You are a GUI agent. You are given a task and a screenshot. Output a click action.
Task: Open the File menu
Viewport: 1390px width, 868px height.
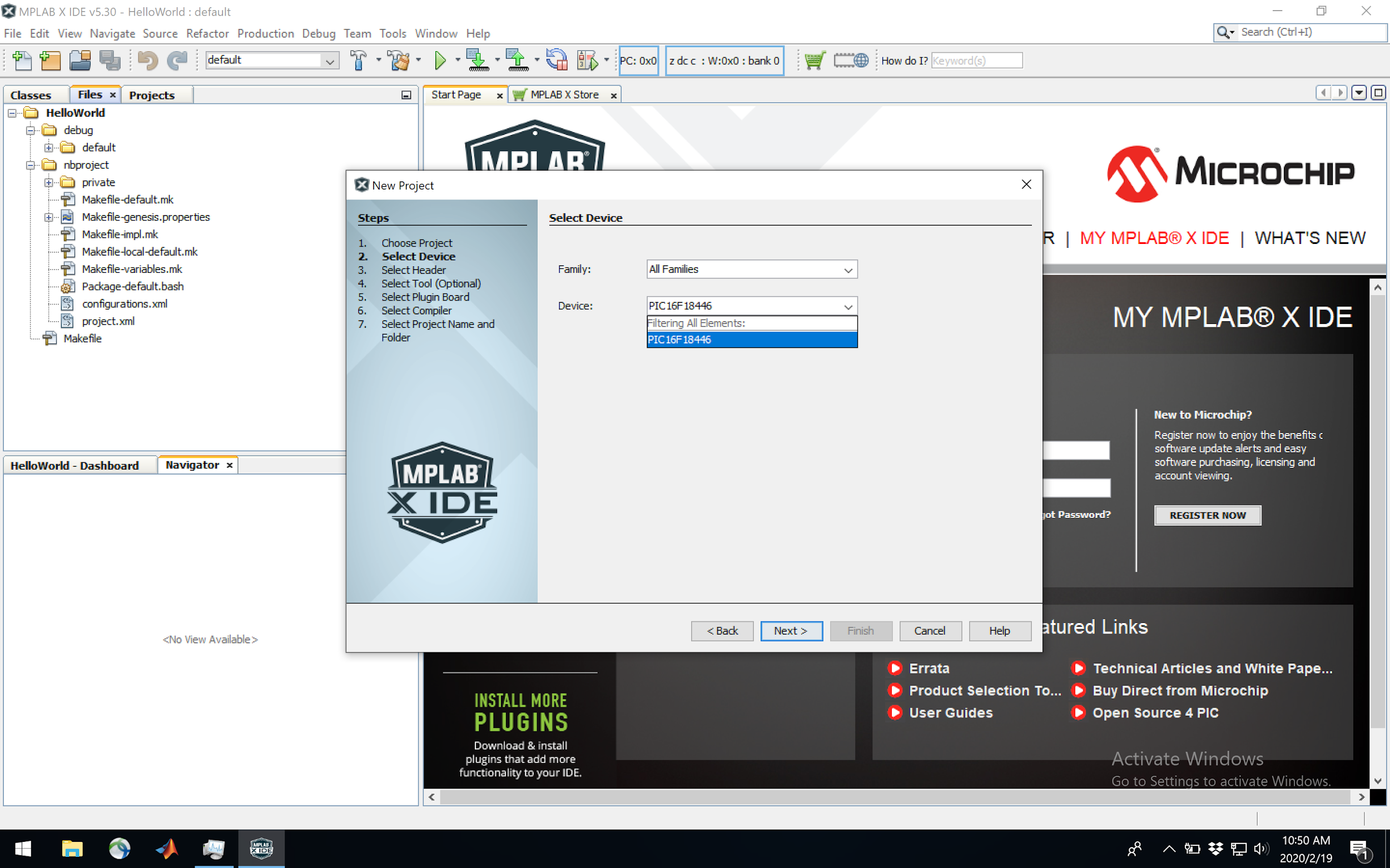(12, 33)
